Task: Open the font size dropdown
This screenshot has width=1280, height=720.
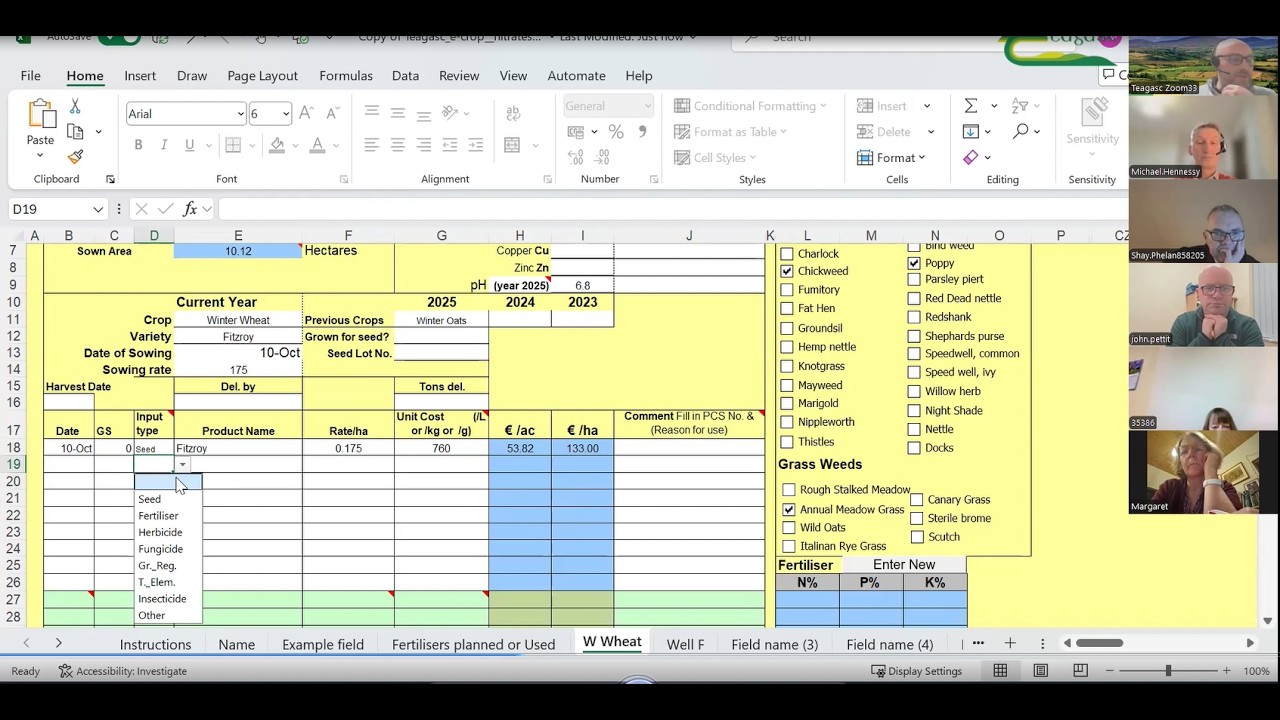Action: [285, 114]
